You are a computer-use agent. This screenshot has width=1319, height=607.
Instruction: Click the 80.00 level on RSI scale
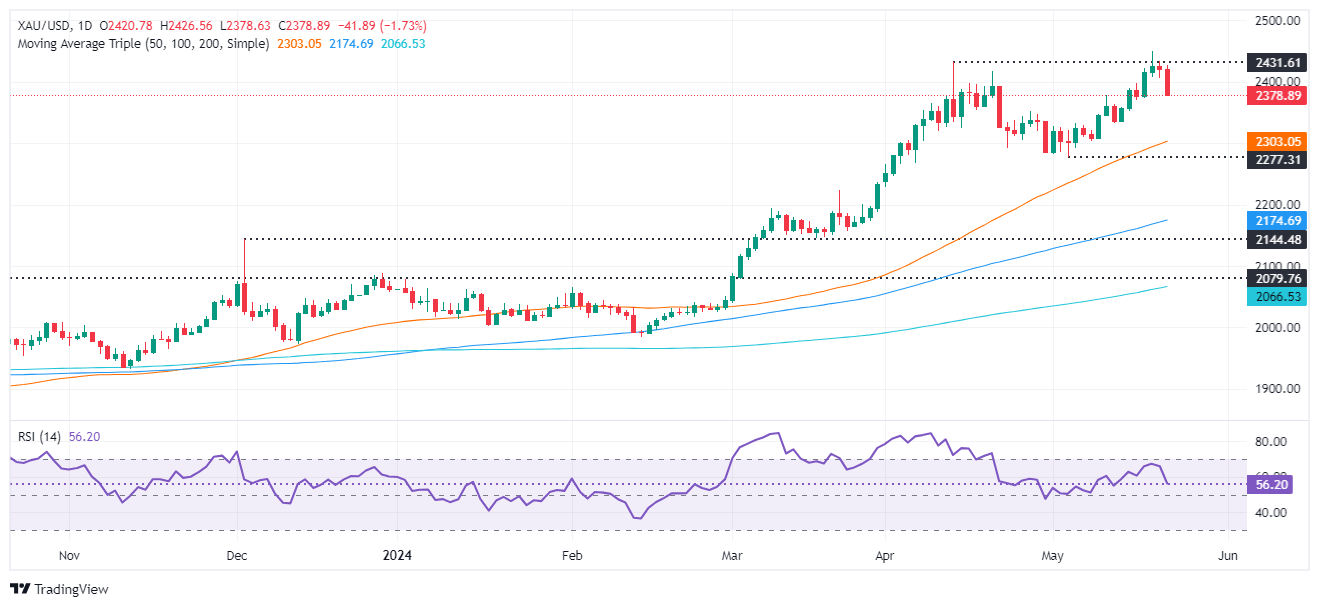(1266, 442)
